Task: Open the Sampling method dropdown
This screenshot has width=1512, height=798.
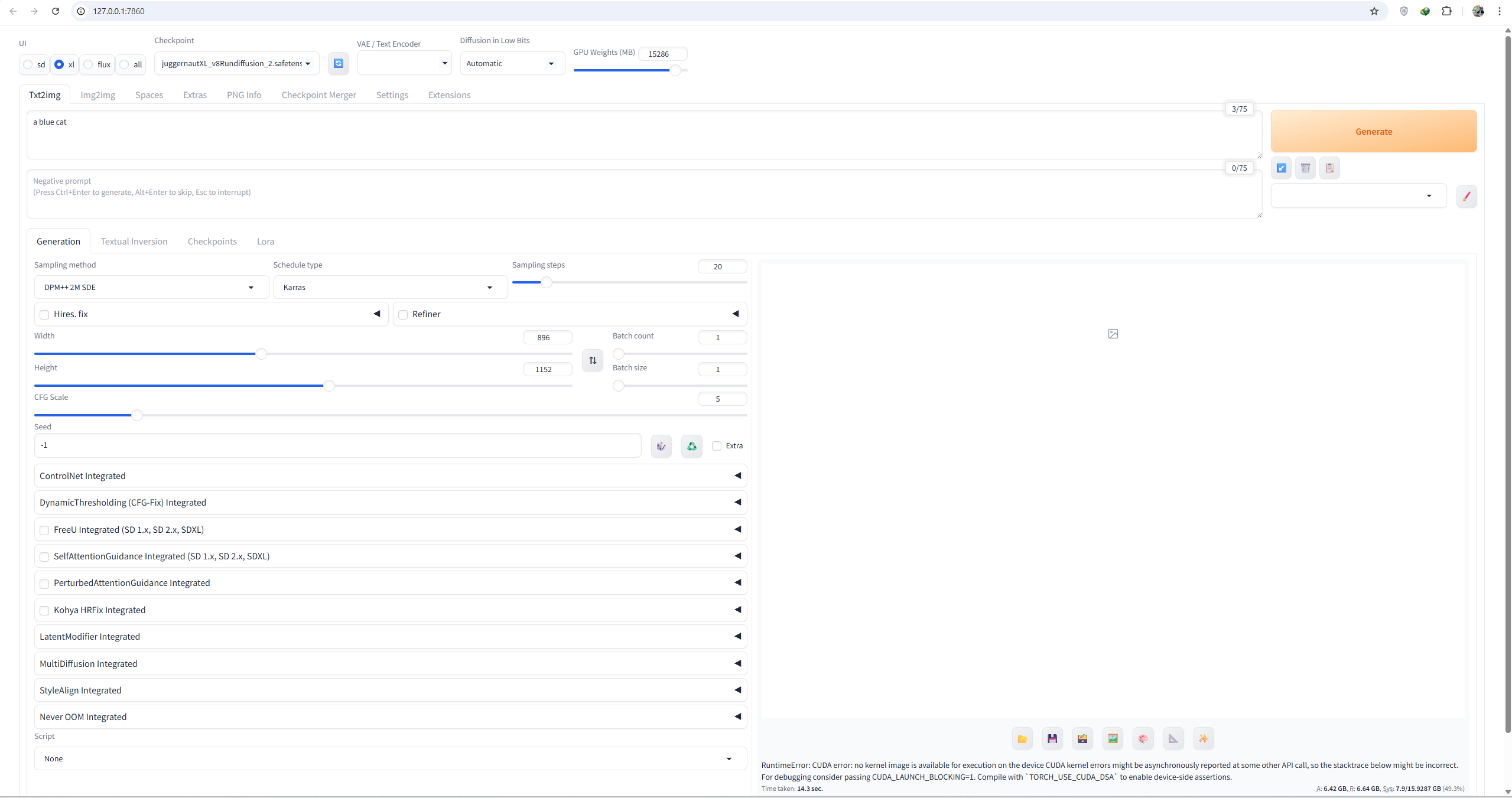Action: [151, 287]
